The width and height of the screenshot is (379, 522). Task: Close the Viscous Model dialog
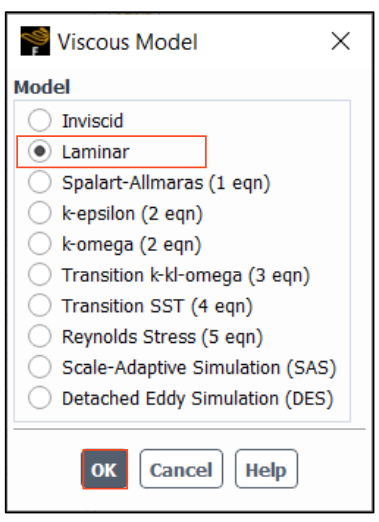click(x=340, y=41)
